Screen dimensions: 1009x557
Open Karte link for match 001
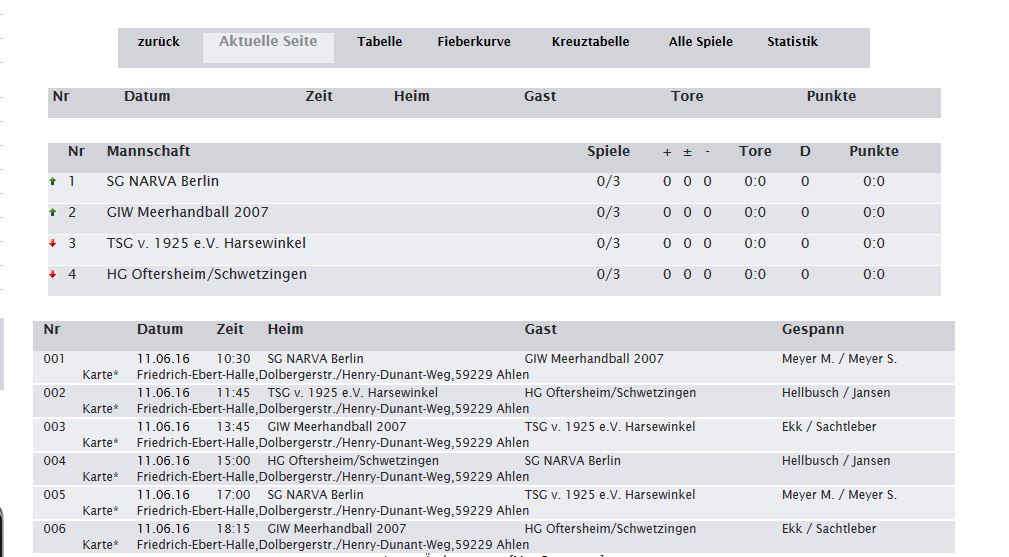tap(100, 375)
